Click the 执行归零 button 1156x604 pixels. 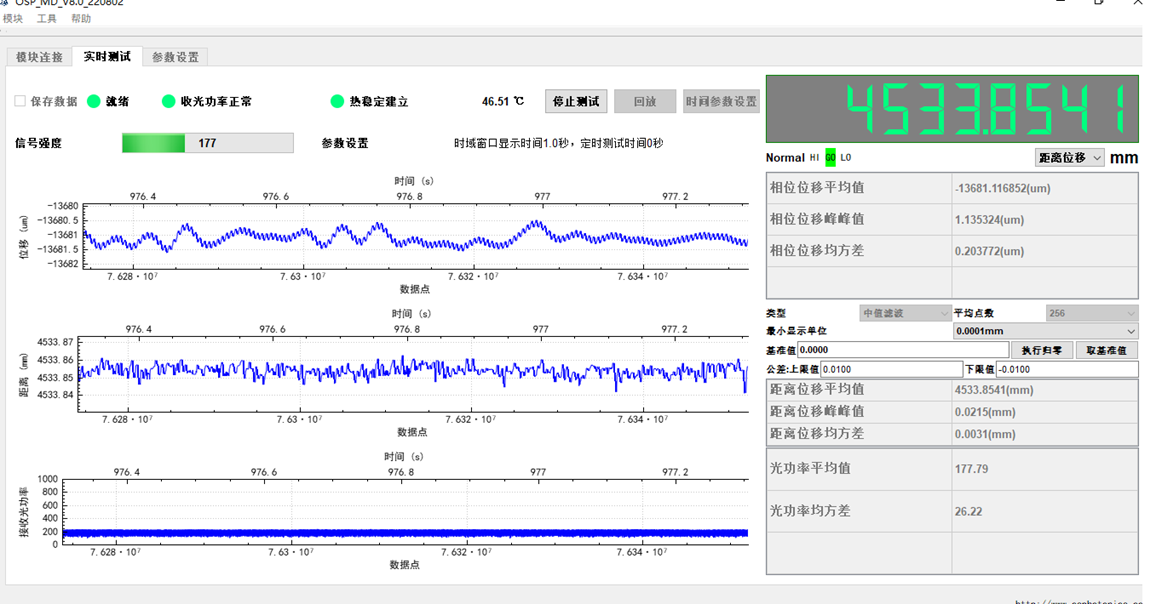click(1042, 350)
